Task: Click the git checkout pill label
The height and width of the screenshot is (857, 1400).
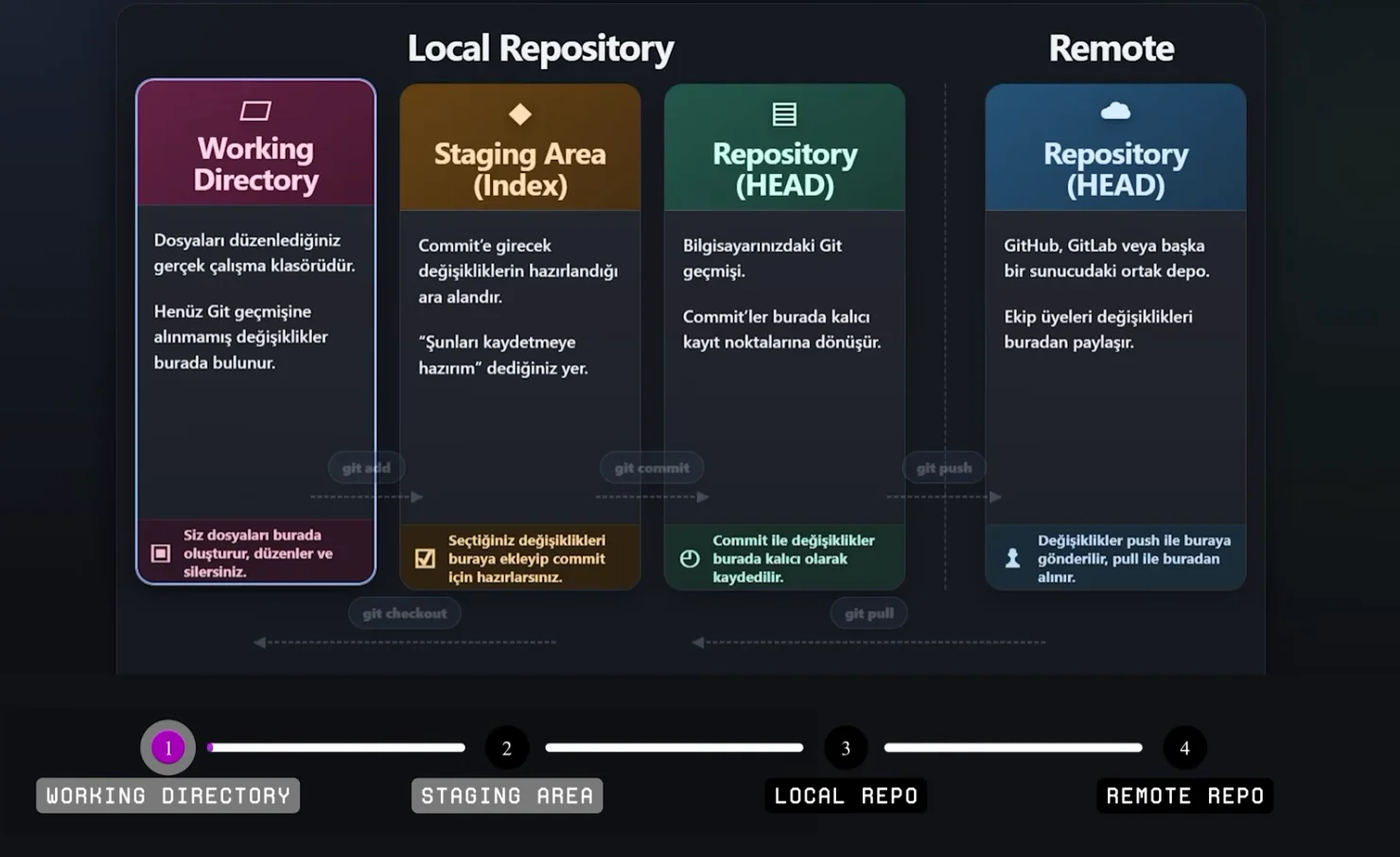Action: pos(405,613)
